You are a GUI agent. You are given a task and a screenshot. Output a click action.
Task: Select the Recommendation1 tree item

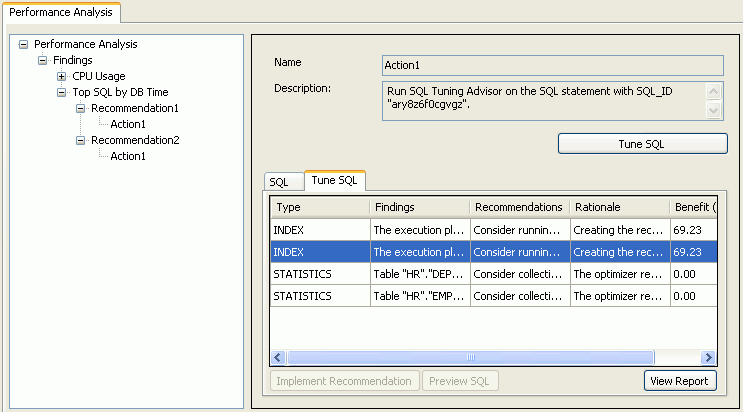pyautogui.click(x=135, y=108)
